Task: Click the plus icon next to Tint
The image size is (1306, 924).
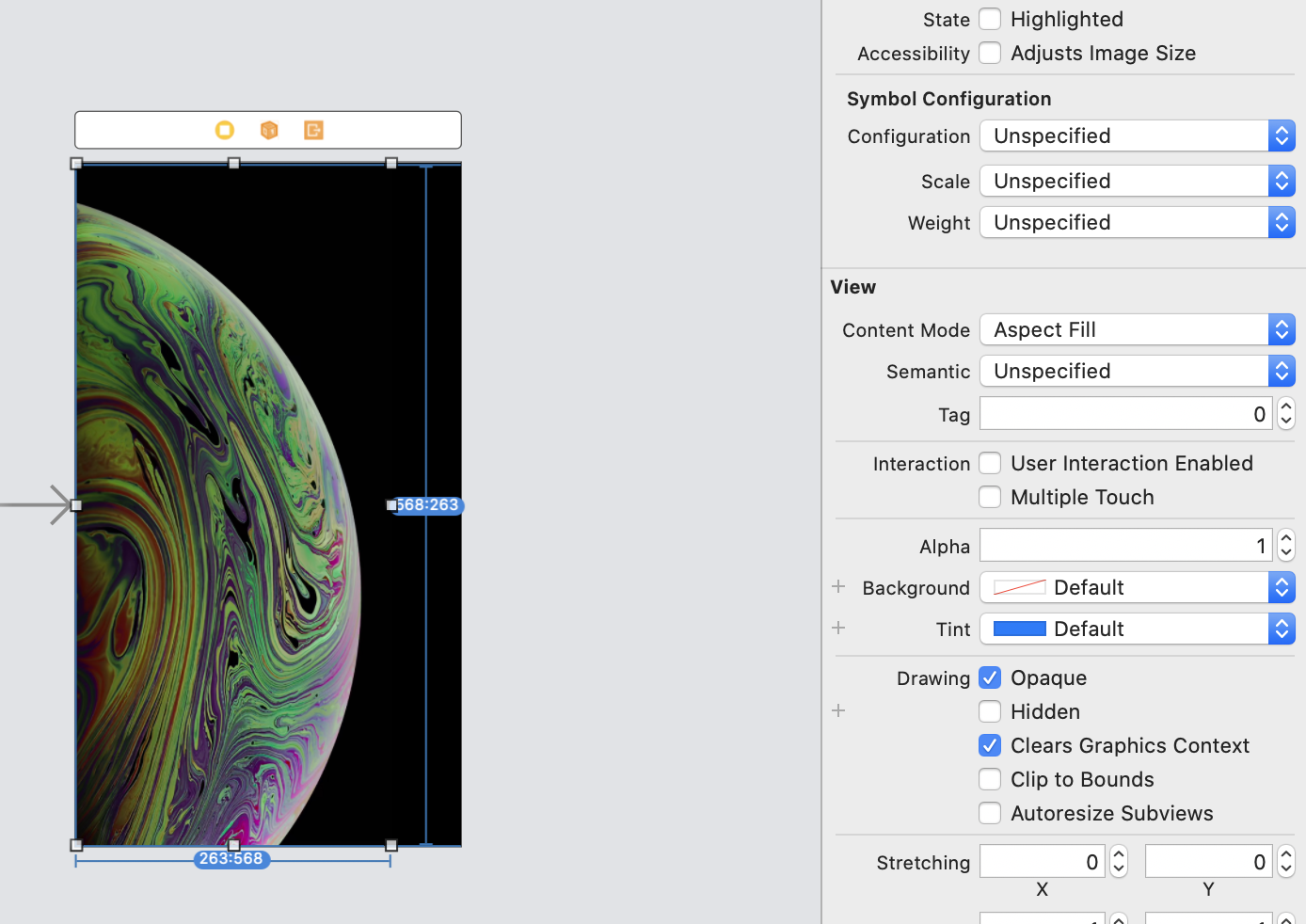Action: [x=838, y=628]
